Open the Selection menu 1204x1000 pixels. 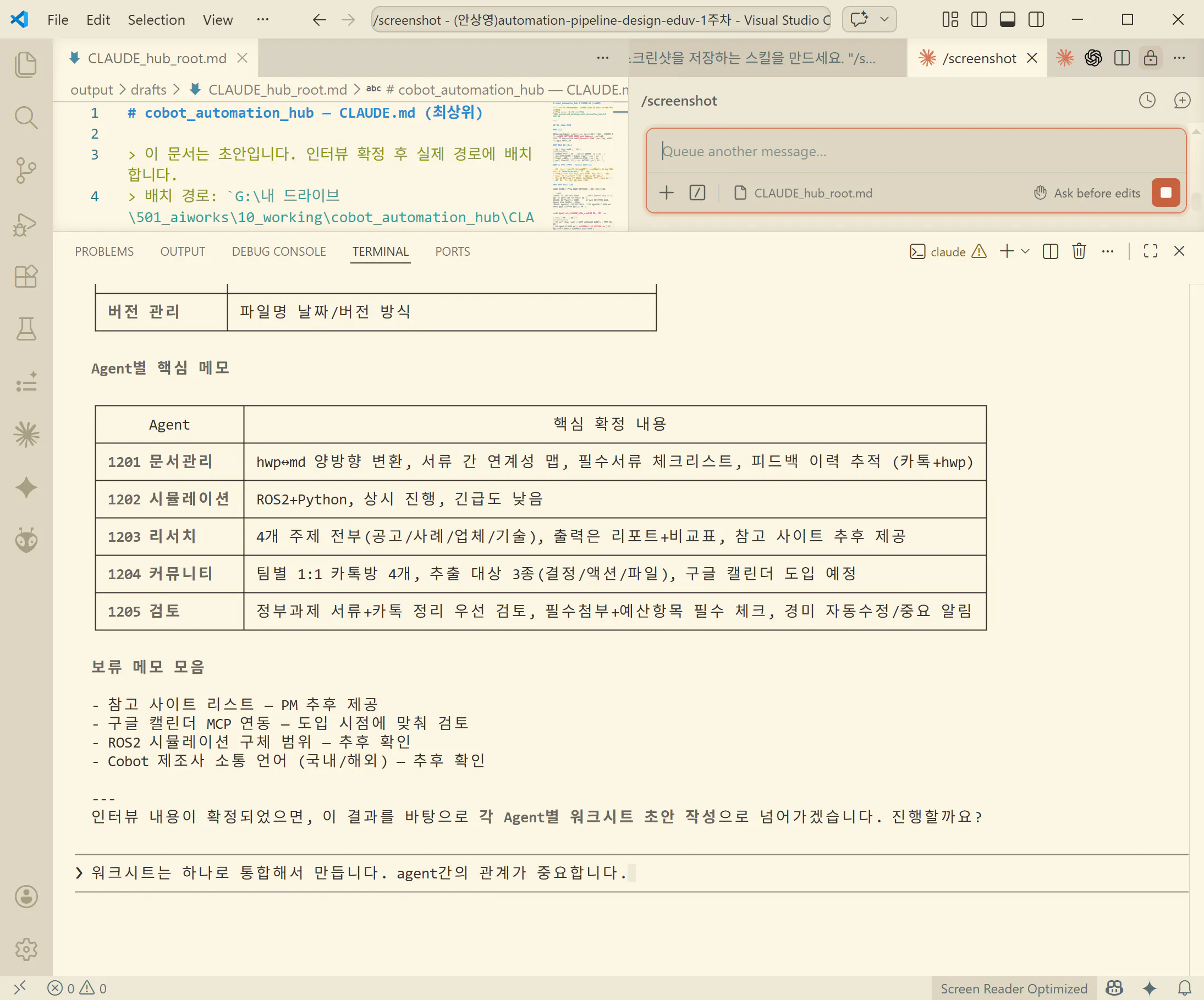(156, 19)
